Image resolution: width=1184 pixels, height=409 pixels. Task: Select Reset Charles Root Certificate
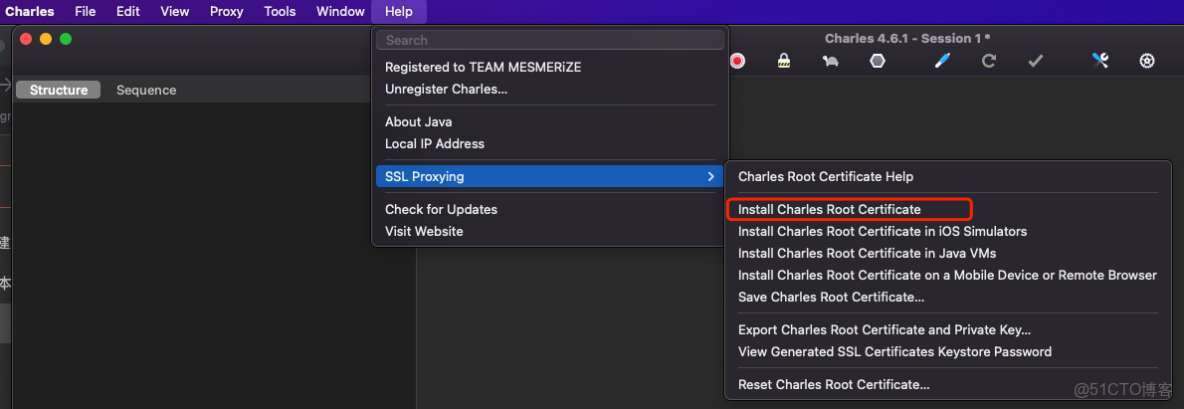[833, 385]
